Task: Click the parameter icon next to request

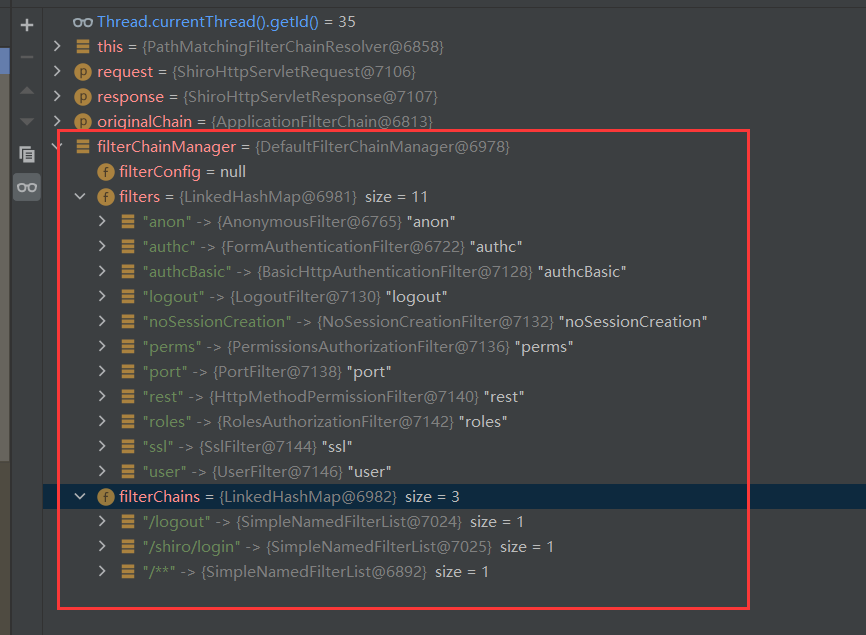Action: point(83,72)
